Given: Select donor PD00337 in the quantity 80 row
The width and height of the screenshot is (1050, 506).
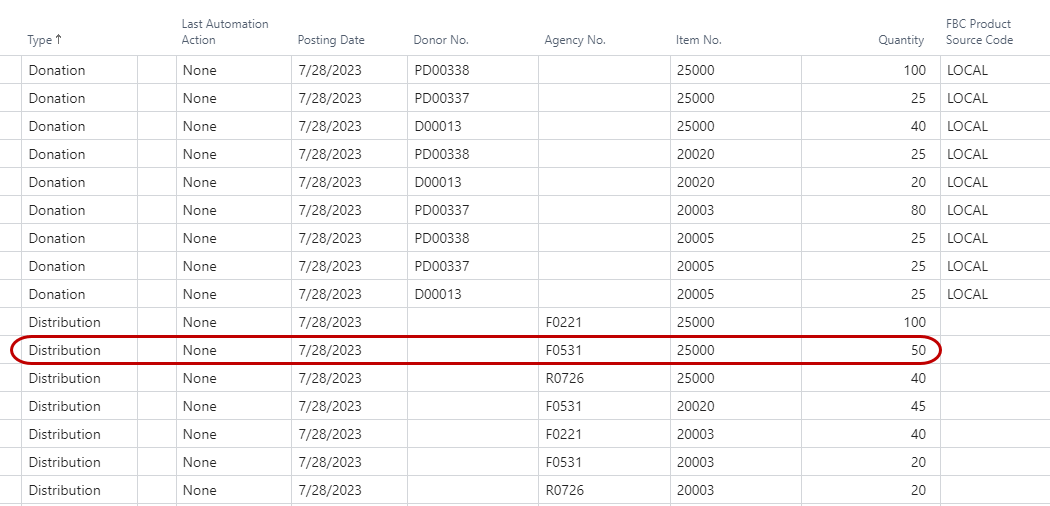Looking at the screenshot, I should coord(441,210).
